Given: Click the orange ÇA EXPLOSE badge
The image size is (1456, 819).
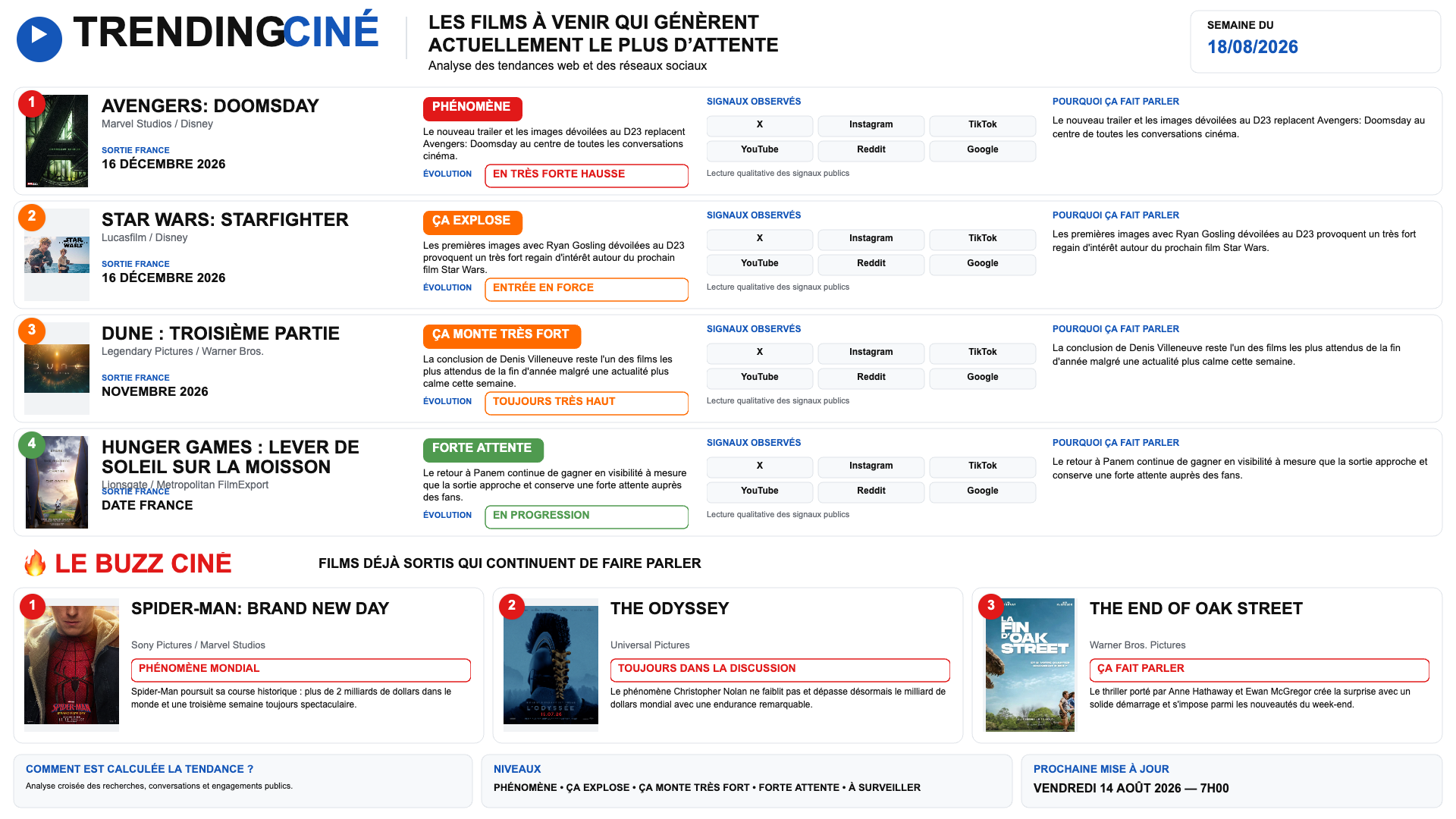Looking at the screenshot, I should point(472,222).
